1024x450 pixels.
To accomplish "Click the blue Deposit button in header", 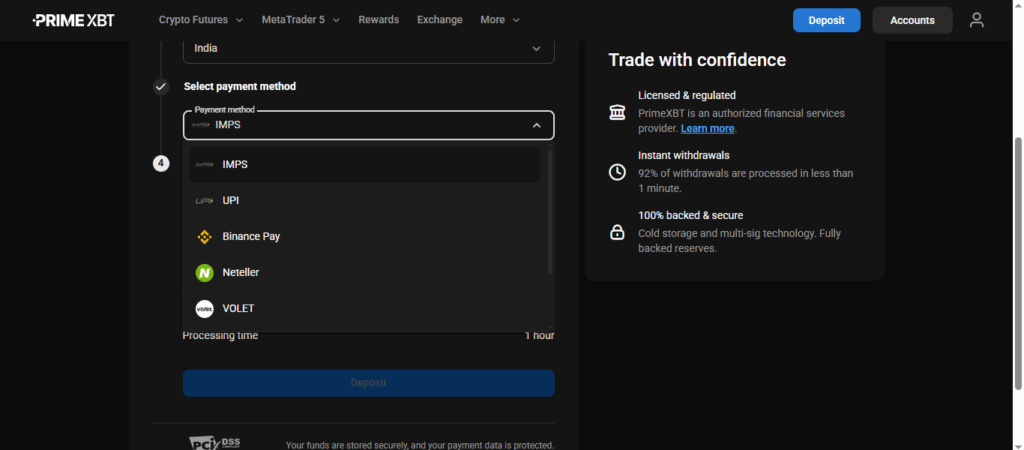I will 826,20.
